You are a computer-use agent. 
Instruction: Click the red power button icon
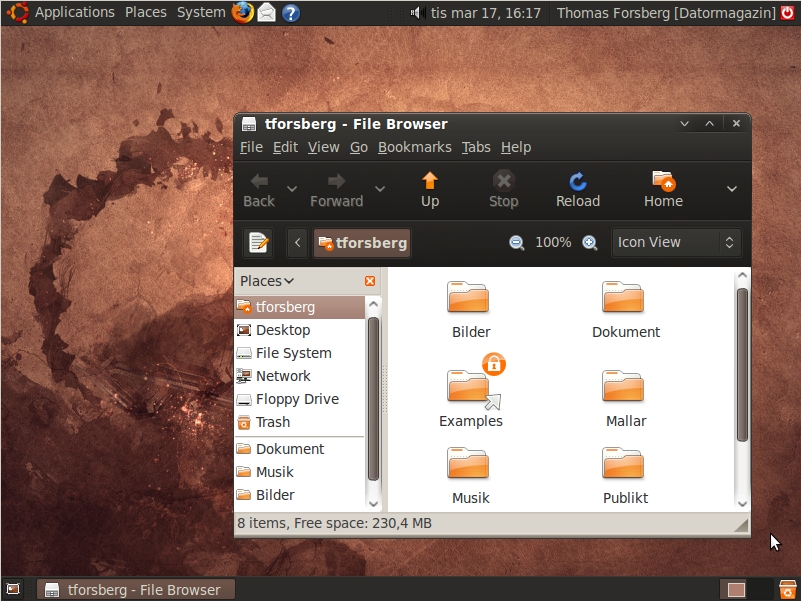[788, 12]
